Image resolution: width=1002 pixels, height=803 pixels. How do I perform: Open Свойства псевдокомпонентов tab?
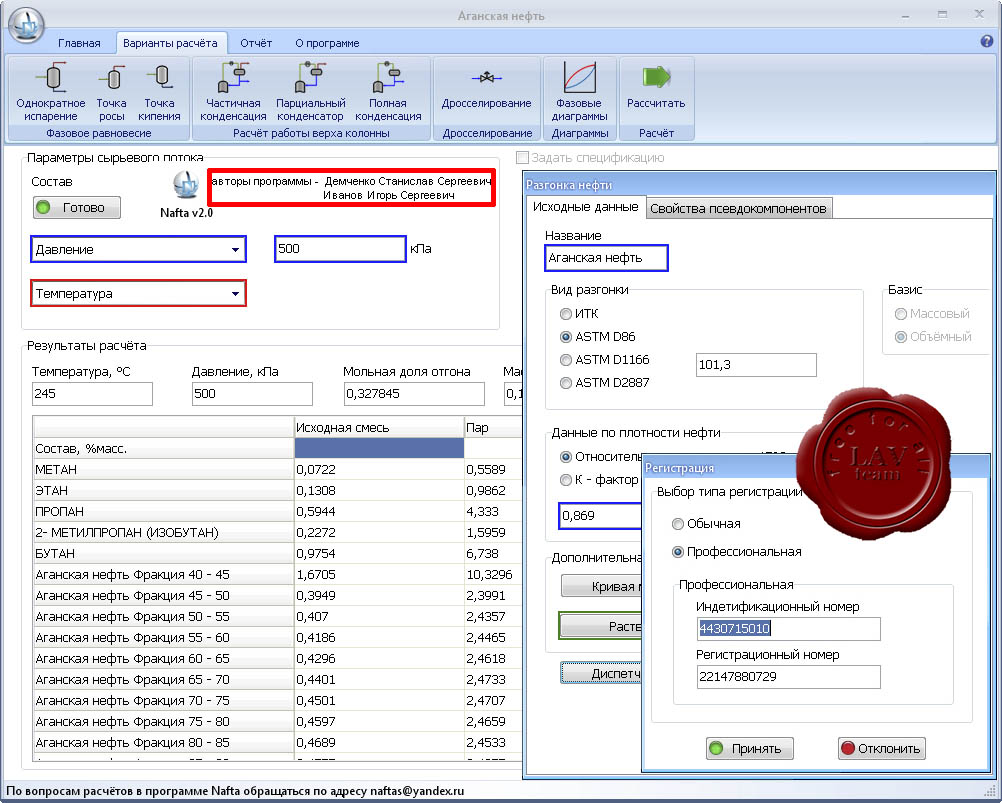[738, 208]
